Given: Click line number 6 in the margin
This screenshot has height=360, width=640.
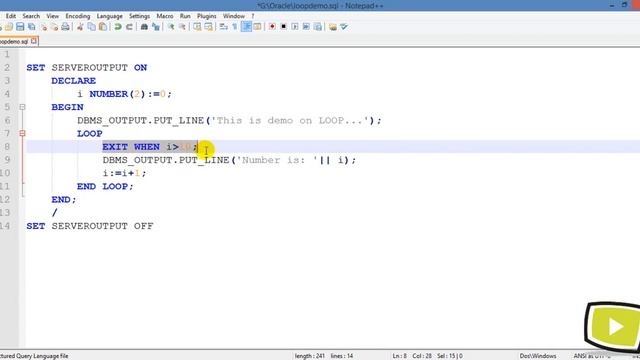Looking at the screenshot, I should click(x=7, y=120).
